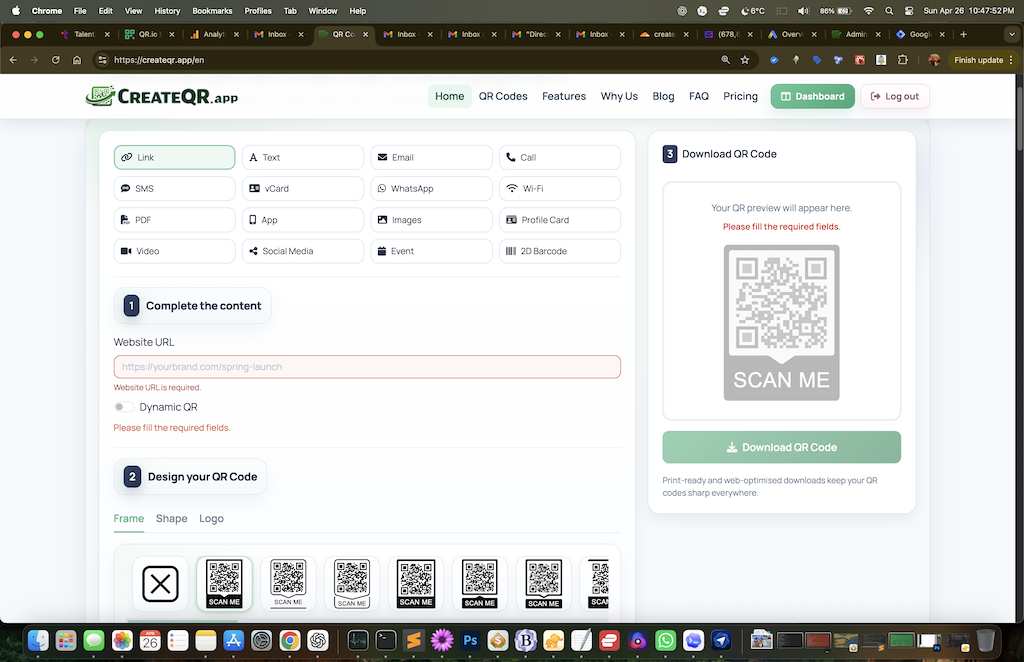Switch to the Talent browser tab
Screen dimensions: 1024x662
pyautogui.click(x=86, y=35)
